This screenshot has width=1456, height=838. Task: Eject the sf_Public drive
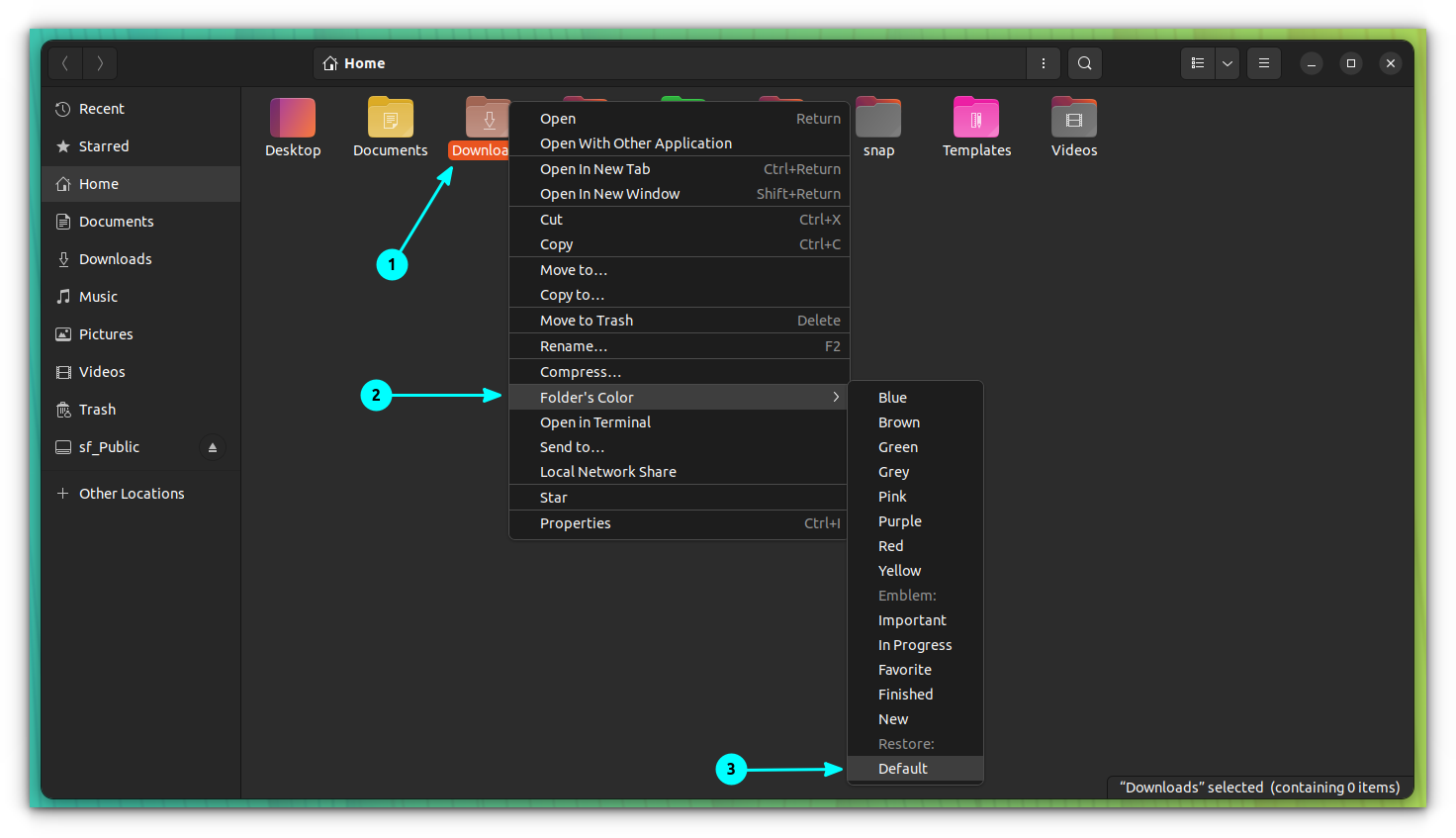click(213, 447)
